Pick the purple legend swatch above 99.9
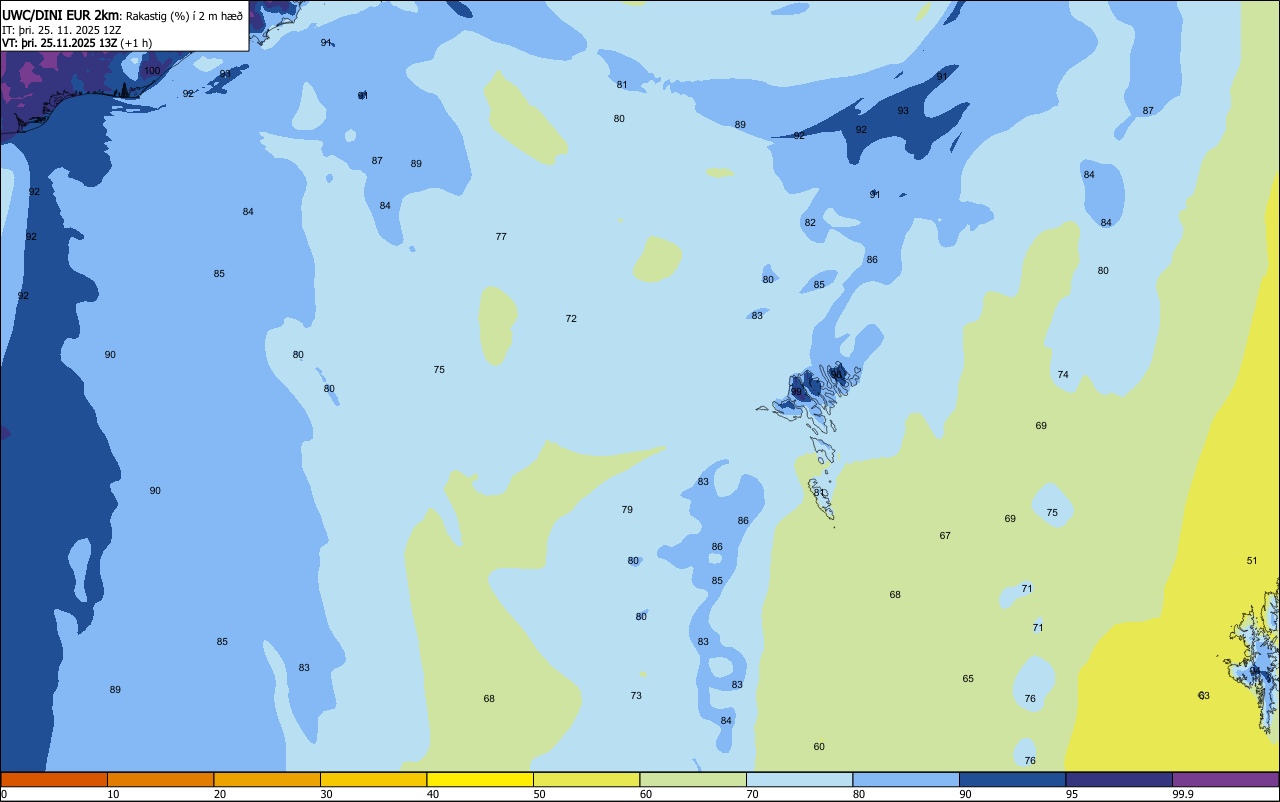Viewport: 1280px width, 802px height. pyautogui.click(x=1225, y=779)
